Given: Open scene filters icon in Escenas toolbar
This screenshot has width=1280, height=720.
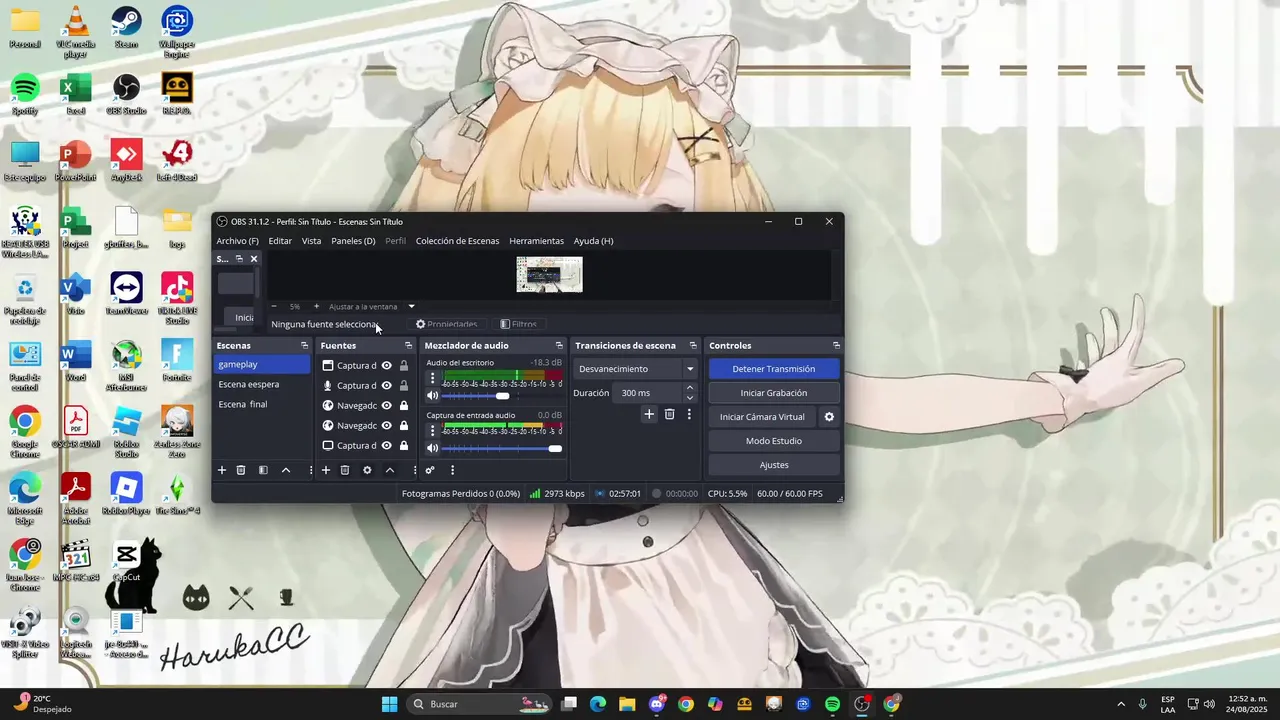Looking at the screenshot, I should (263, 470).
